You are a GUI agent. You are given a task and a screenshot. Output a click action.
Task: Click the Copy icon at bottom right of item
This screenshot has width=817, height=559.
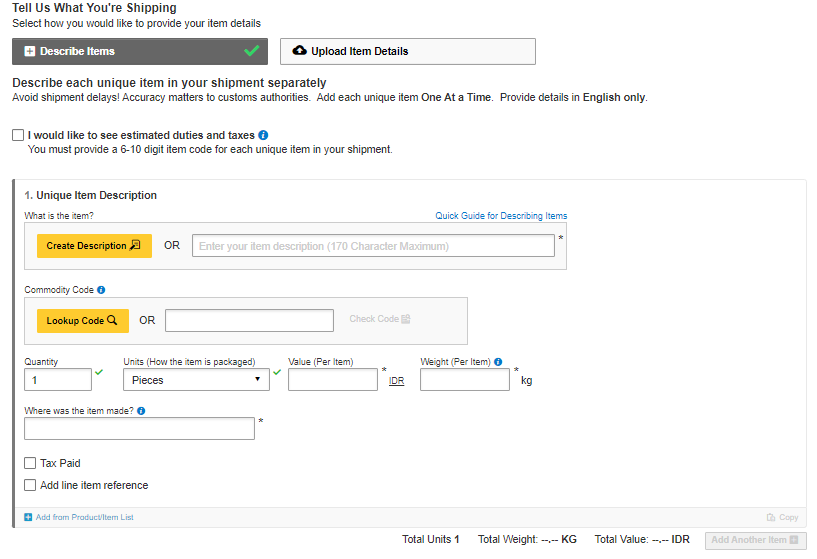click(771, 517)
